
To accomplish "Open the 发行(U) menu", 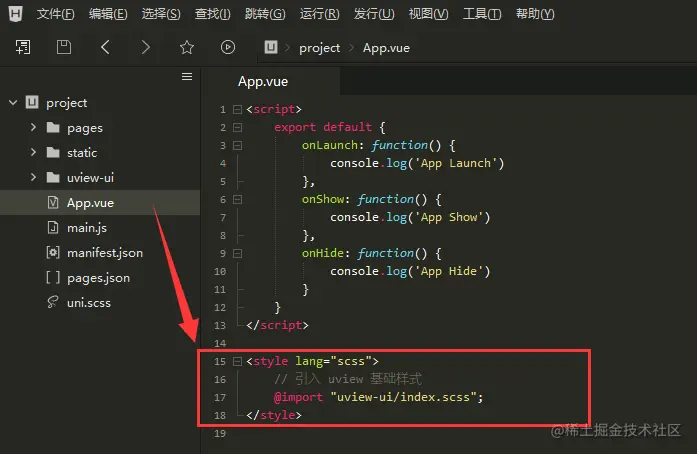I will click(x=374, y=14).
